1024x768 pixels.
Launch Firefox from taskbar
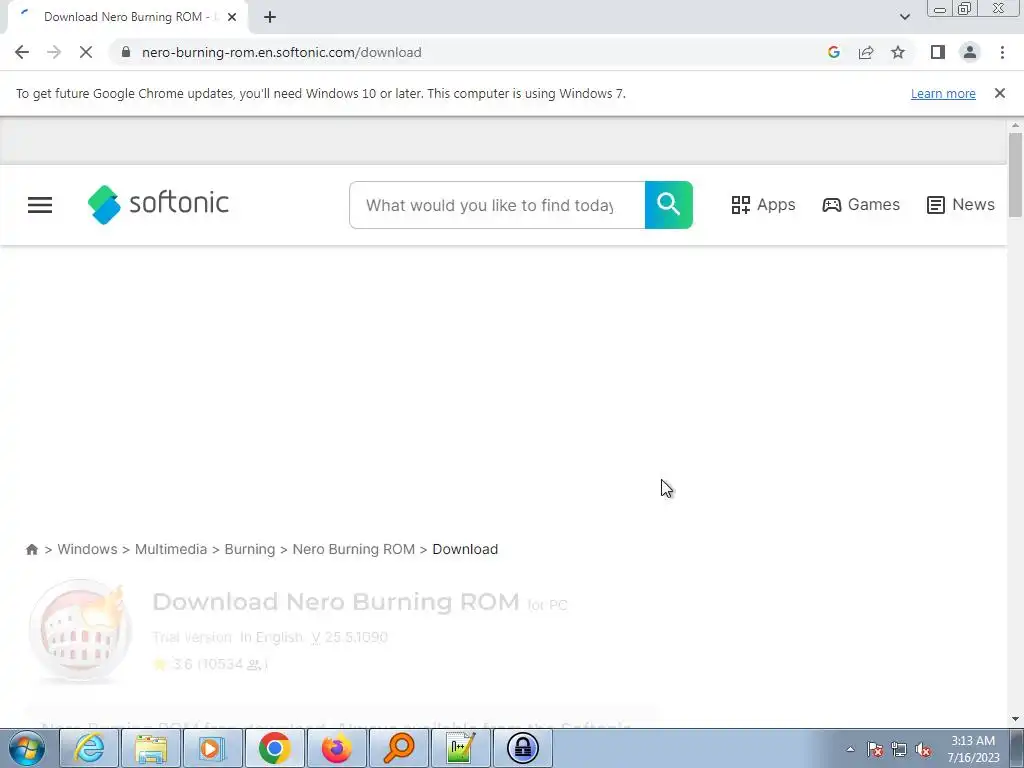pyautogui.click(x=337, y=748)
